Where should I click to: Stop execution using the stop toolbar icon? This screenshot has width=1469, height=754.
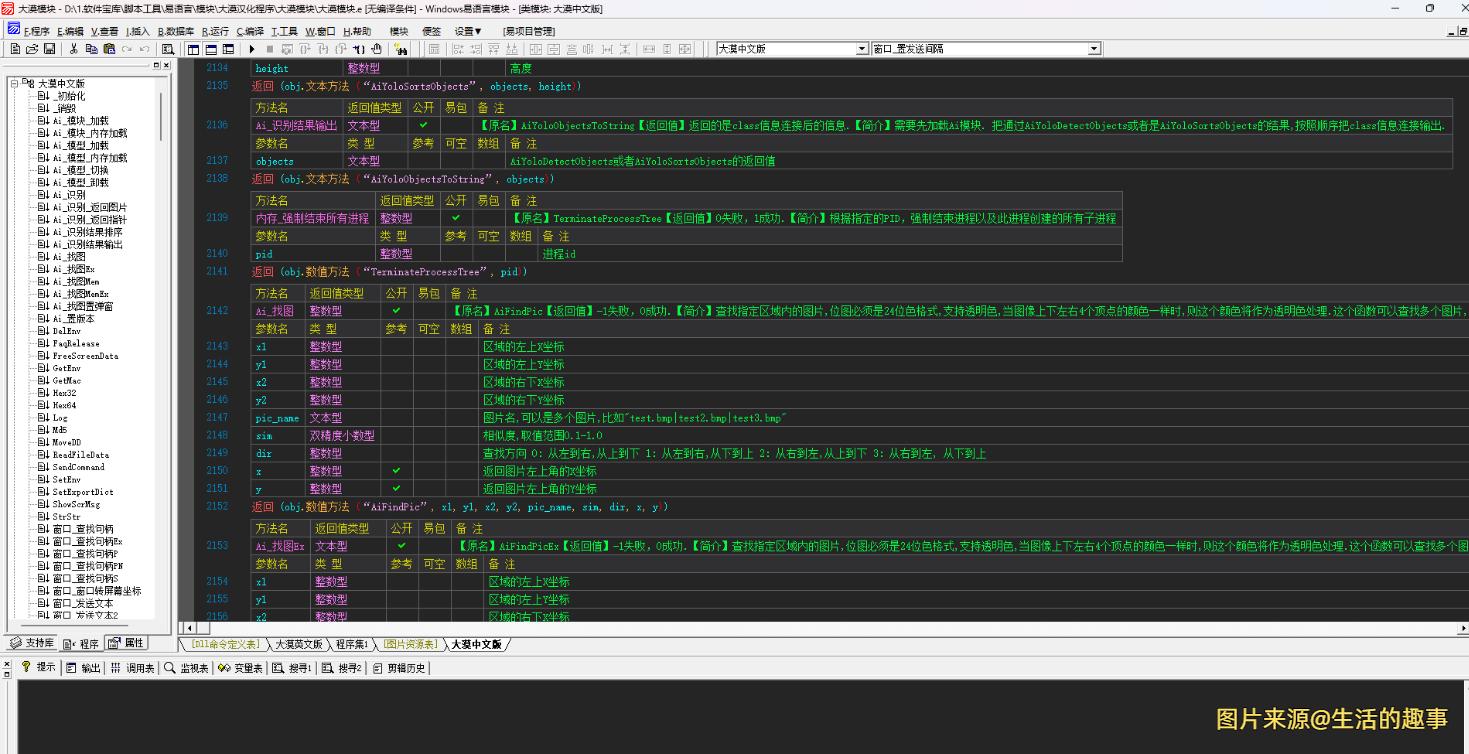[x=268, y=47]
